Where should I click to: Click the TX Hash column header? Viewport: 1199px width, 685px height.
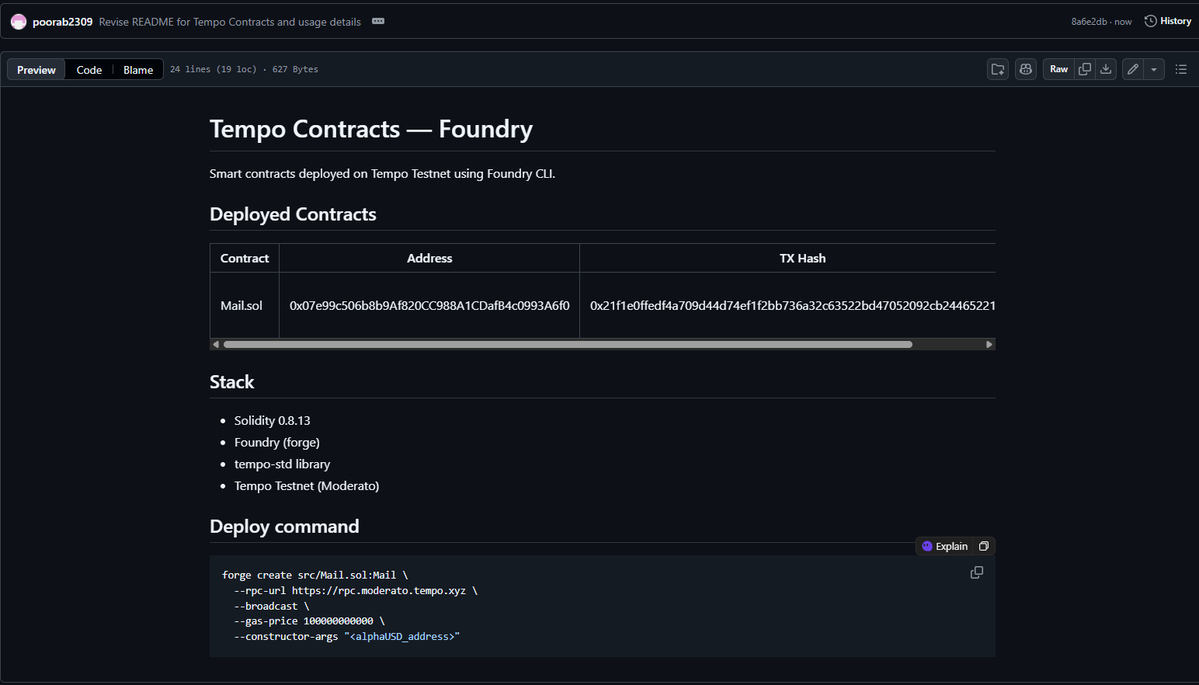802,258
